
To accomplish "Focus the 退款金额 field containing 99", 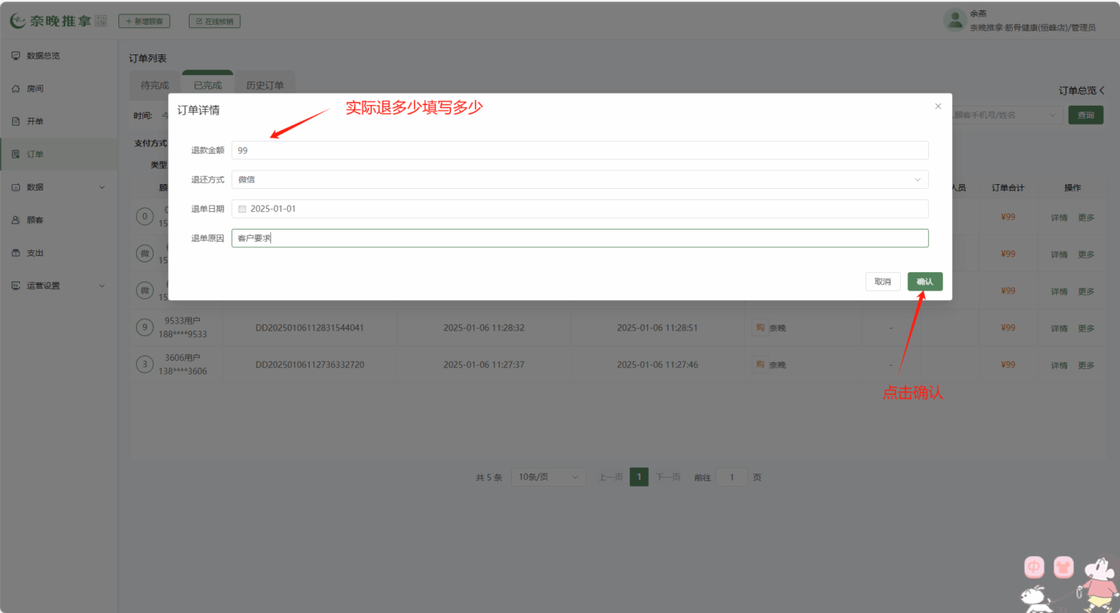I will click(x=580, y=151).
